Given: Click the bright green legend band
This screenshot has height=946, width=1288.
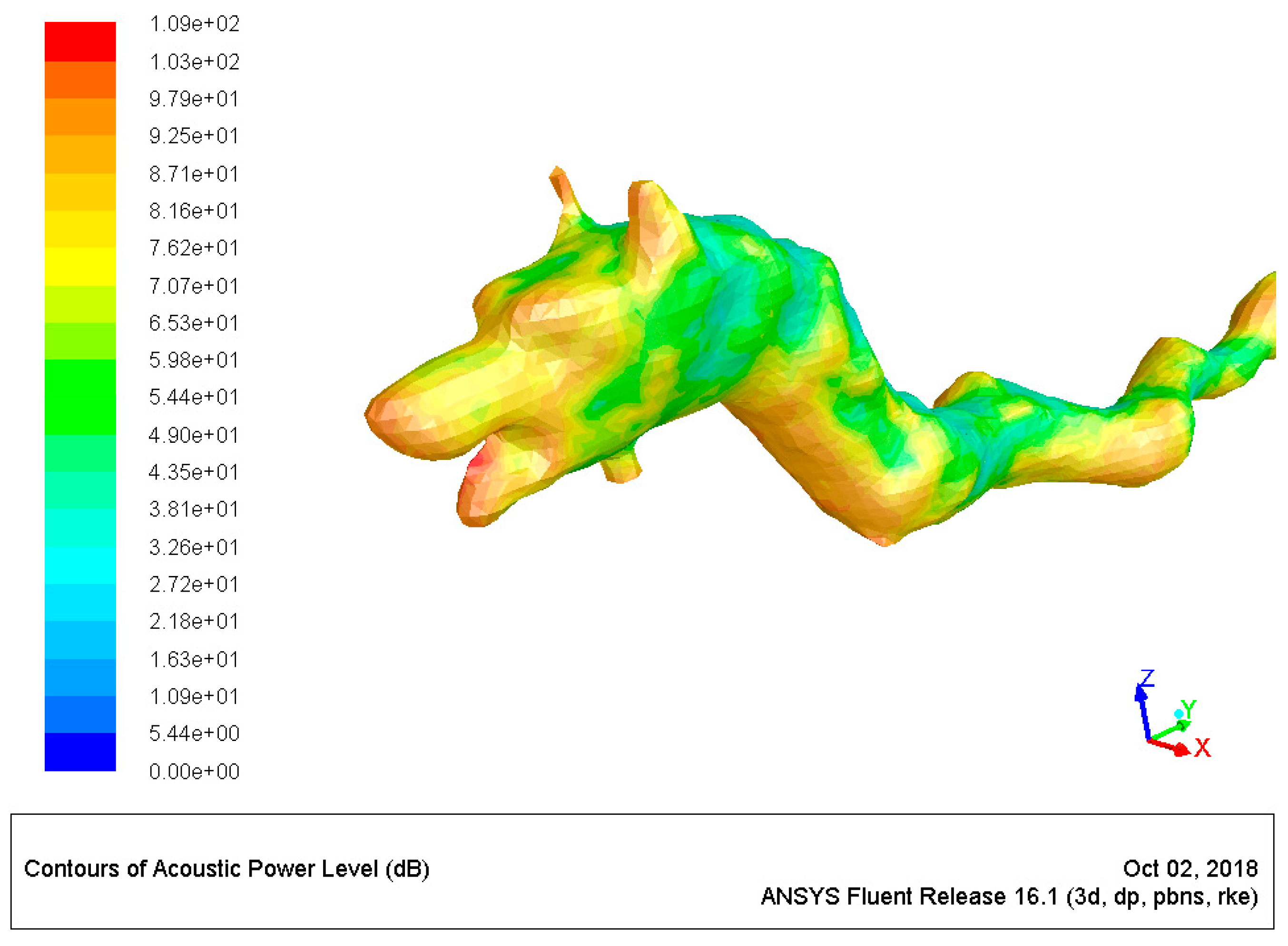Looking at the screenshot, I should coord(80,397).
